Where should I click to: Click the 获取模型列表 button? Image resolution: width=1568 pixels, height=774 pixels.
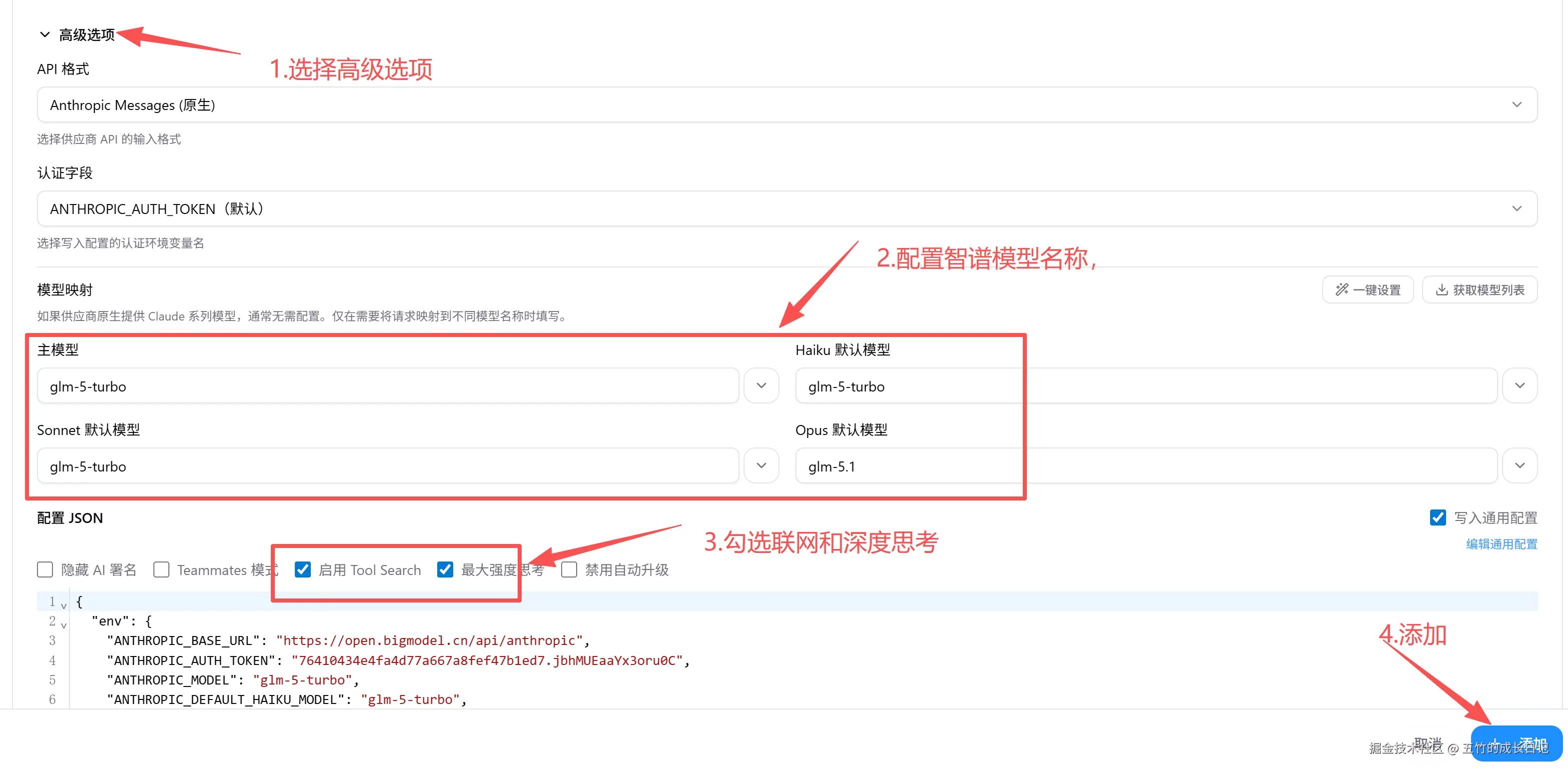point(1480,290)
